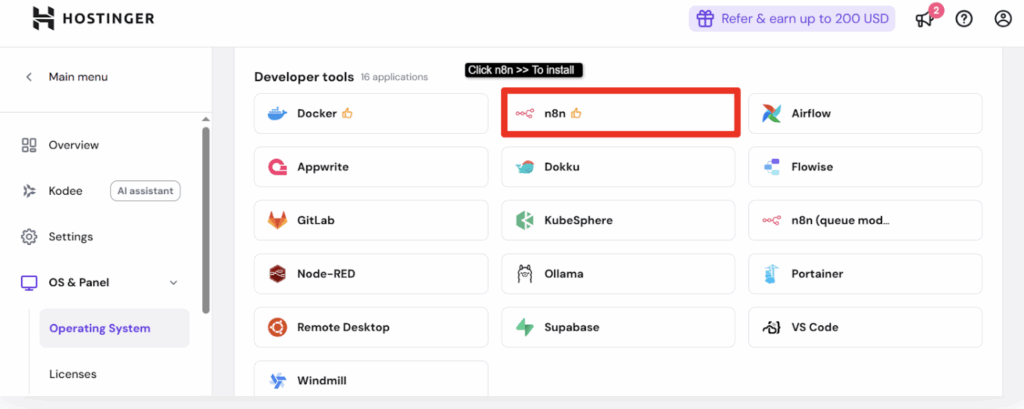1024x409 pixels.
Task: Select the Main menu label
Action: pos(78,77)
